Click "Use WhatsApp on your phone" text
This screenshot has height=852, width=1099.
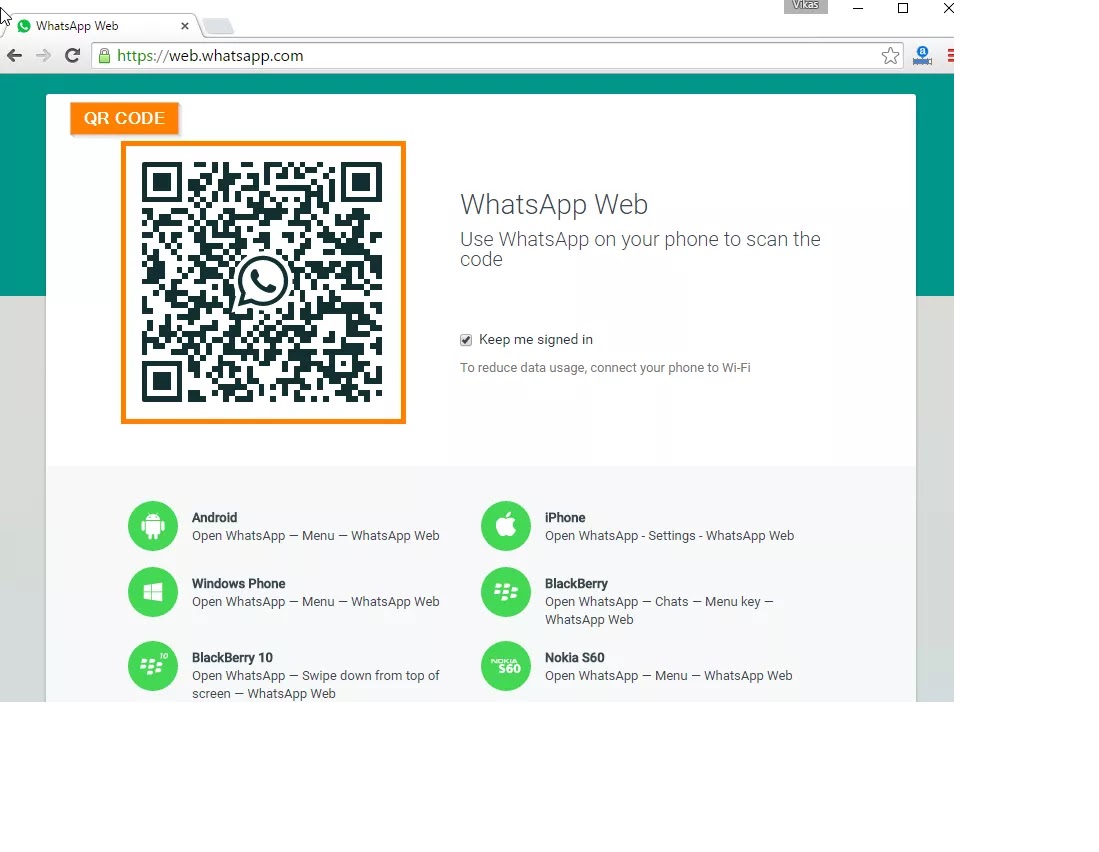pos(640,249)
